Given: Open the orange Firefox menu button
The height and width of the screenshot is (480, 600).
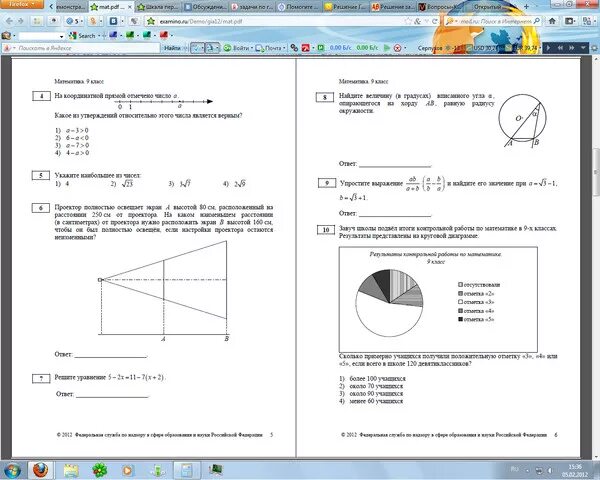Looking at the screenshot, I should pyautogui.click(x=21, y=4).
